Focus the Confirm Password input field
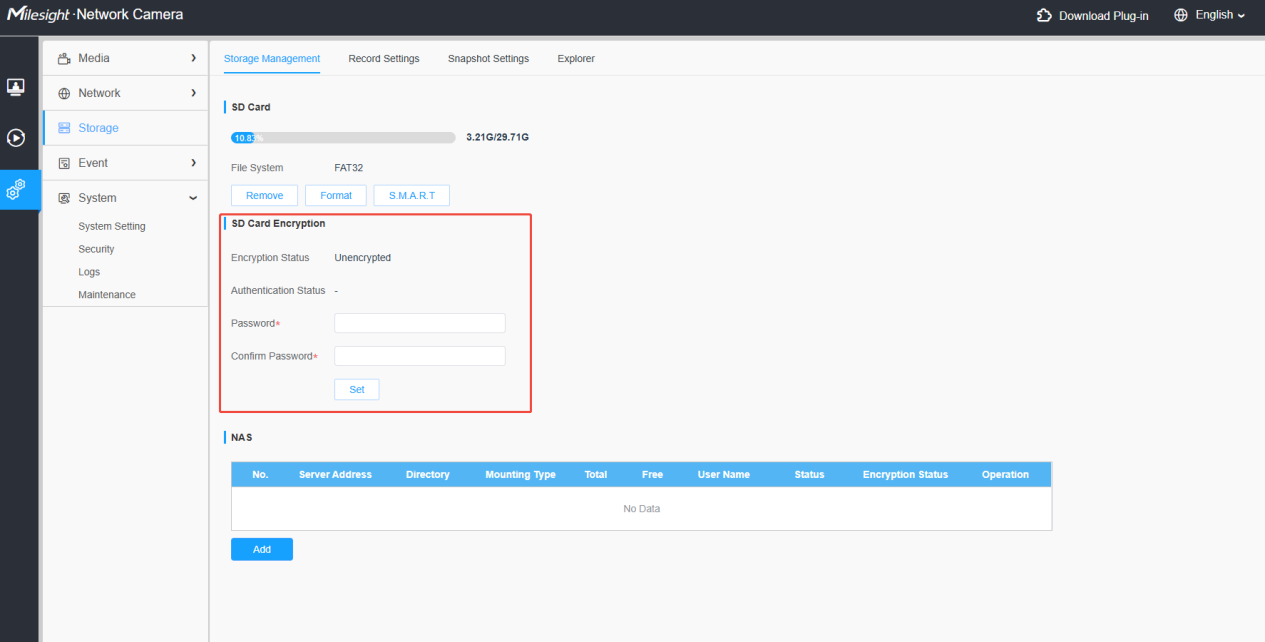1265x642 pixels. pyautogui.click(x=420, y=356)
